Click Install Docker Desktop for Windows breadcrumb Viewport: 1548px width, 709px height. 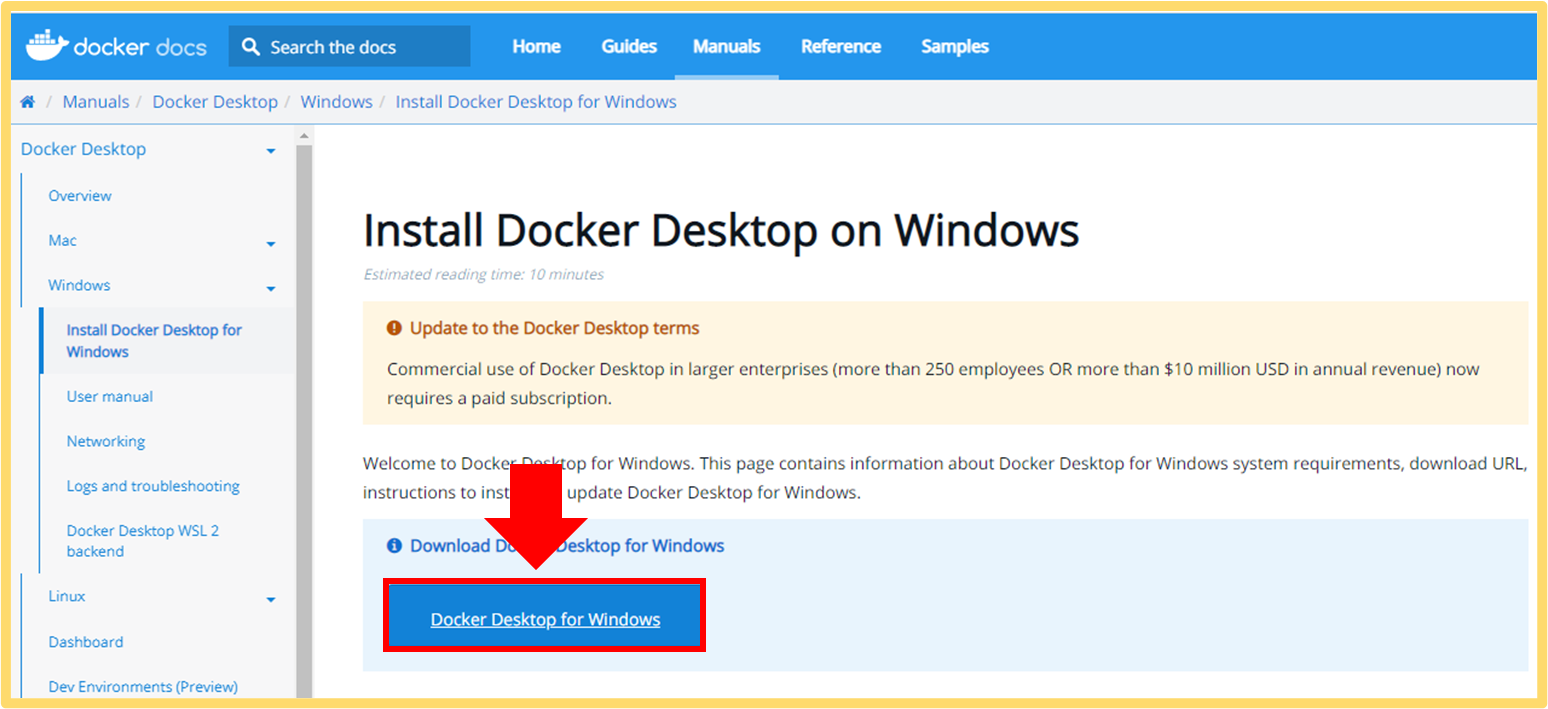point(536,102)
